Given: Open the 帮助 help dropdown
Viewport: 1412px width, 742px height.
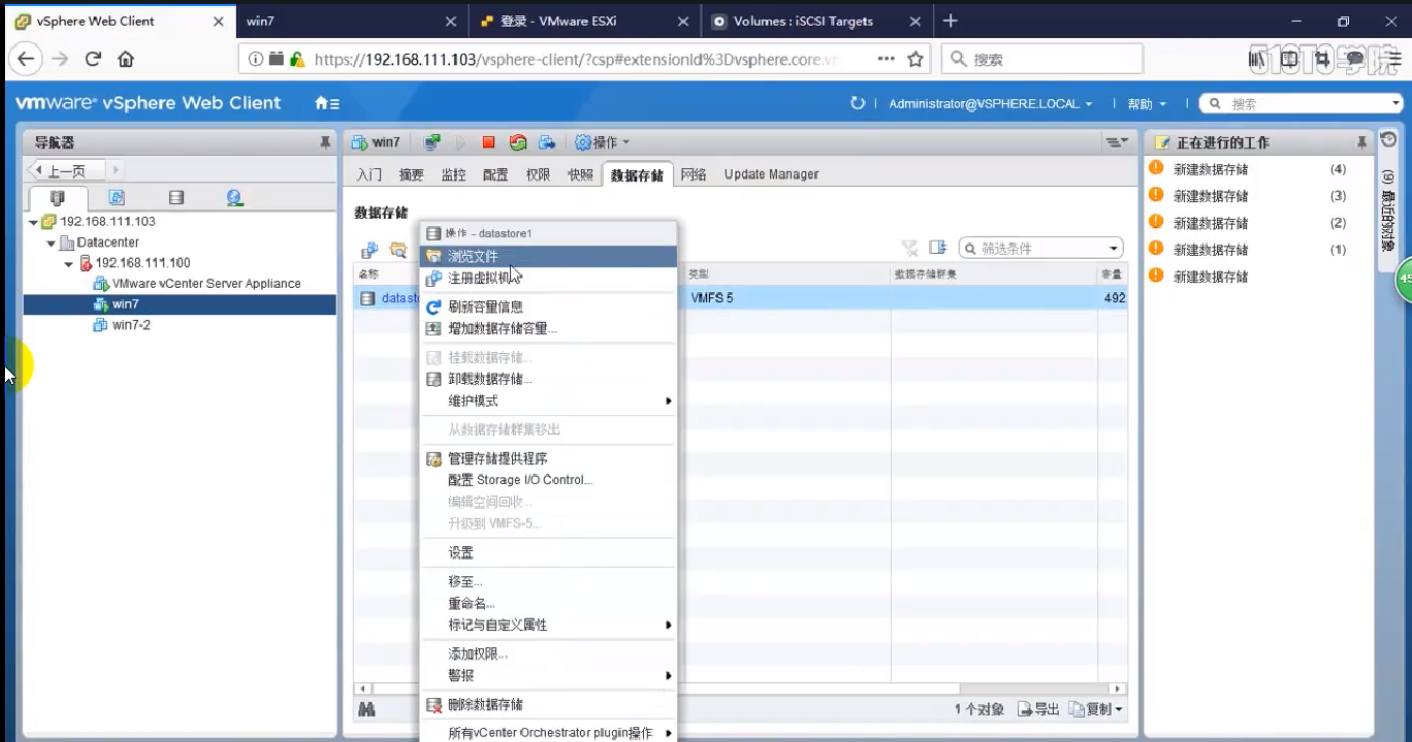Looking at the screenshot, I should (1147, 104).
